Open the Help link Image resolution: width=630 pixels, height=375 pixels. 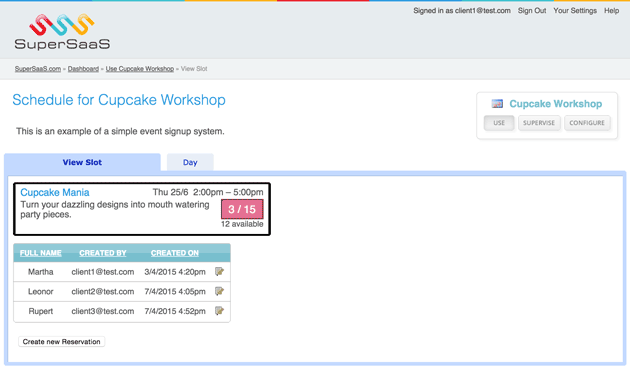pos(612,11)
